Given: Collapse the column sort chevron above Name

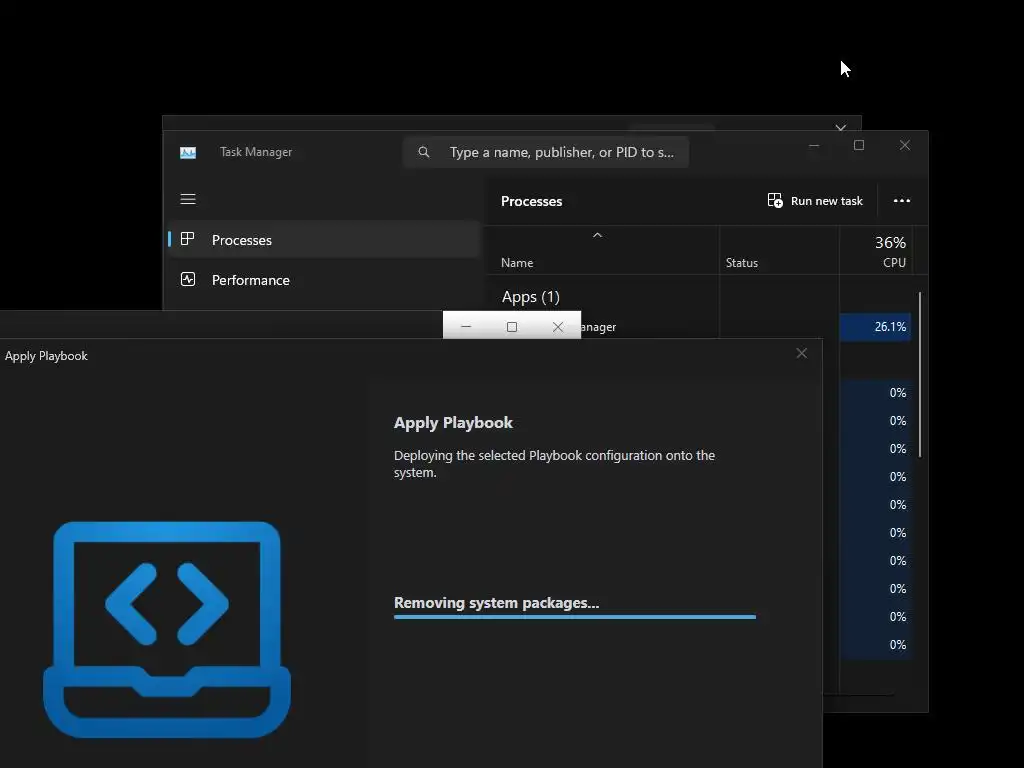Looking at the screenshot, I should tap(597, 235).
